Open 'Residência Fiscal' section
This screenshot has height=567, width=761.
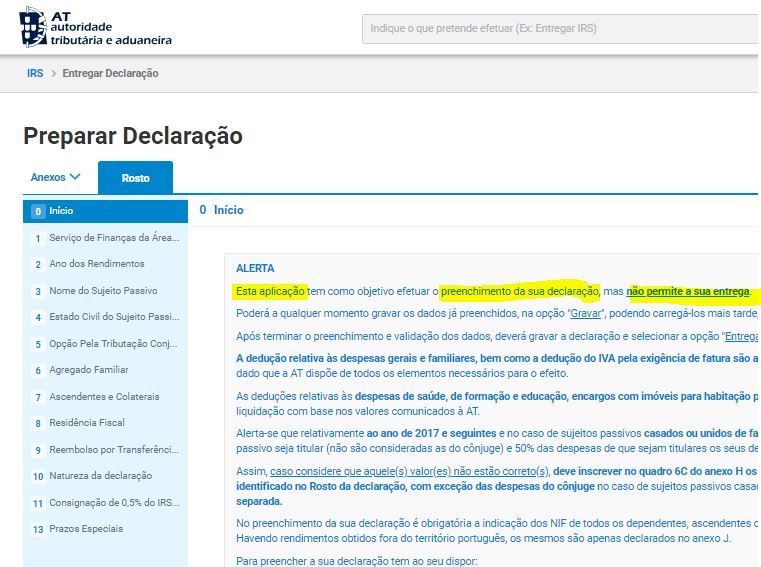pos(105,423)
